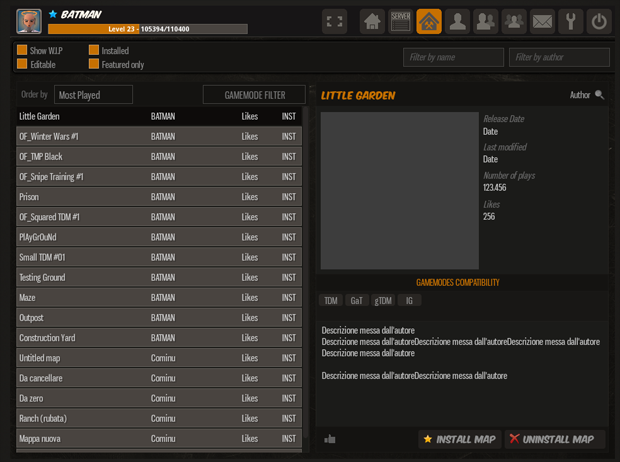Click BATMAN author on Outpost row

click(x=163, y=318)
